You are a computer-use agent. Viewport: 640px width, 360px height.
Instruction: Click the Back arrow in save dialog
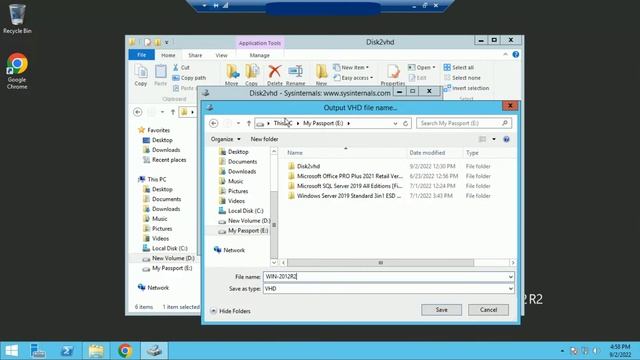(213, 123)
